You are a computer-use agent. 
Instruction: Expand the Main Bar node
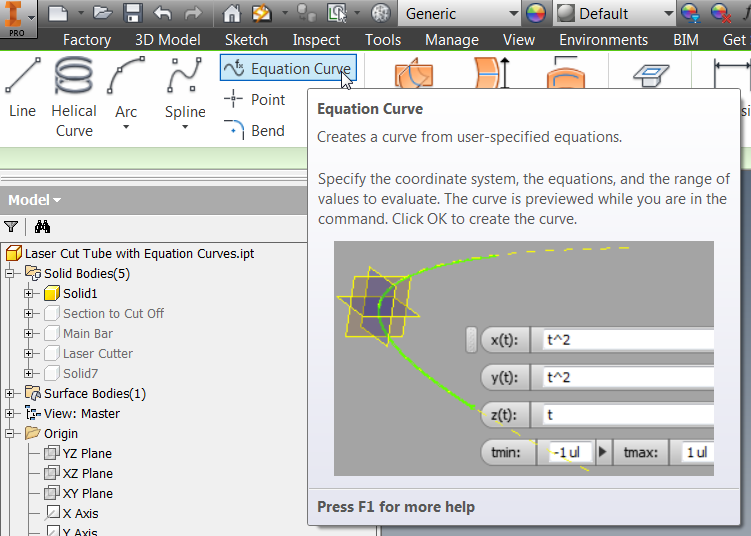coord(29,333)
